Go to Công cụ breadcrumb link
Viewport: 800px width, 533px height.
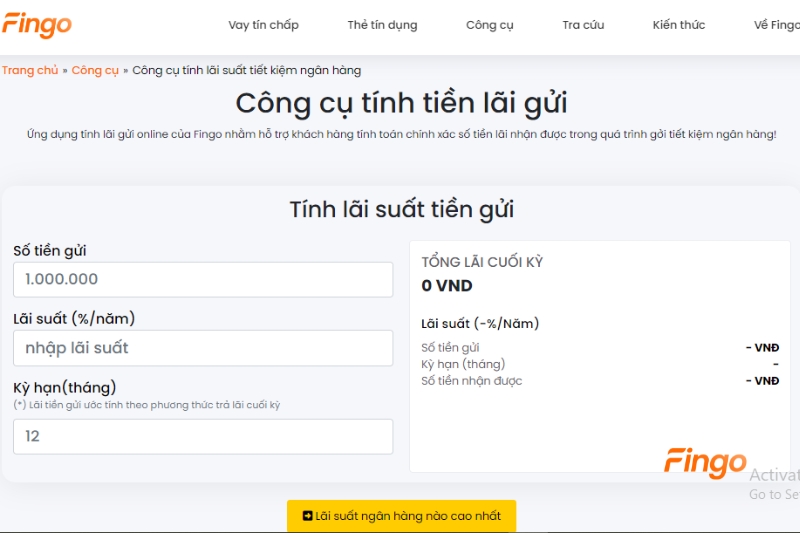pyautogui.click(x=95, y=70)
